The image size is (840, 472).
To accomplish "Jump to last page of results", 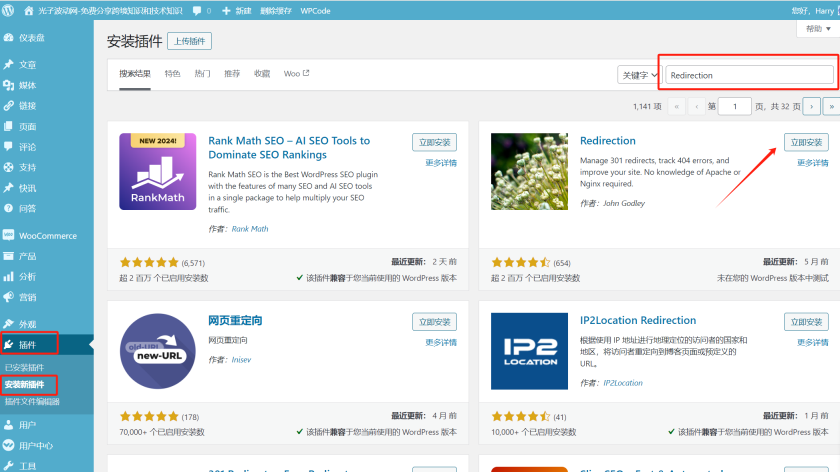I will pos(831,107).
